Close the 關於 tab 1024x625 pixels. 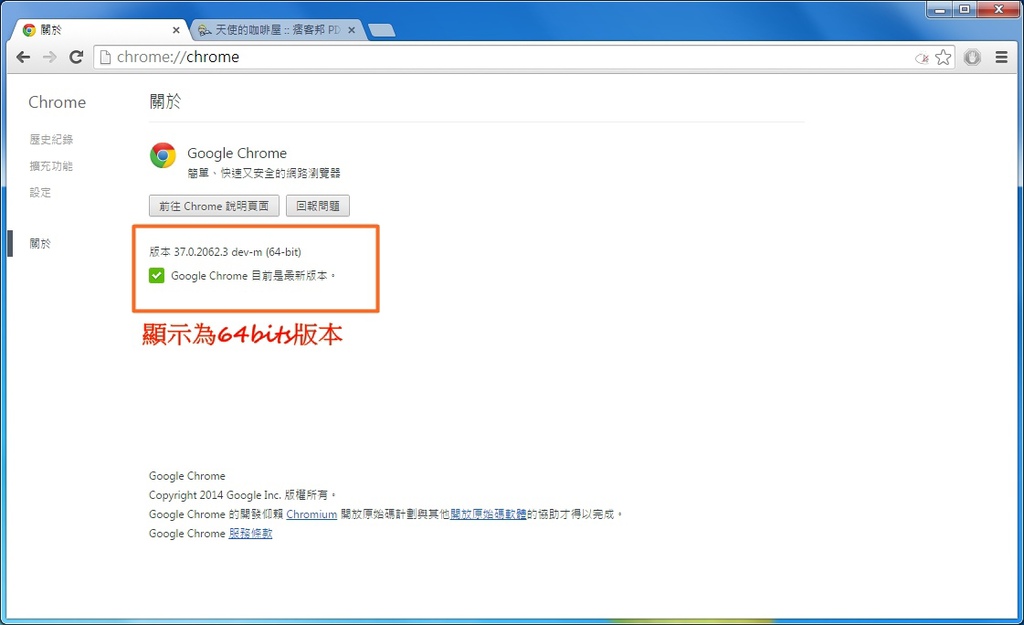point(176,30)
